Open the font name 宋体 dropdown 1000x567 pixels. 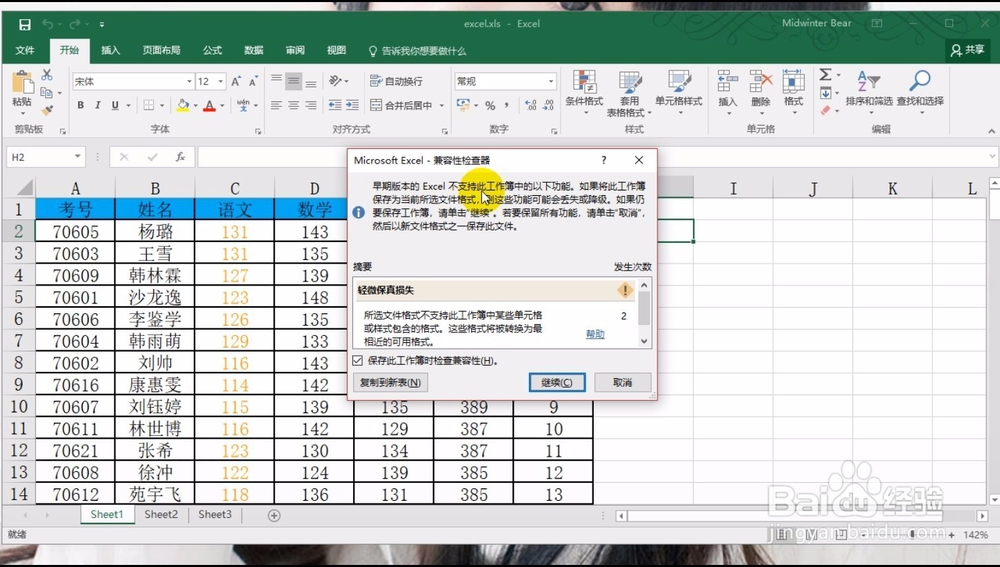pyautogui.click(x=189, y=82)
